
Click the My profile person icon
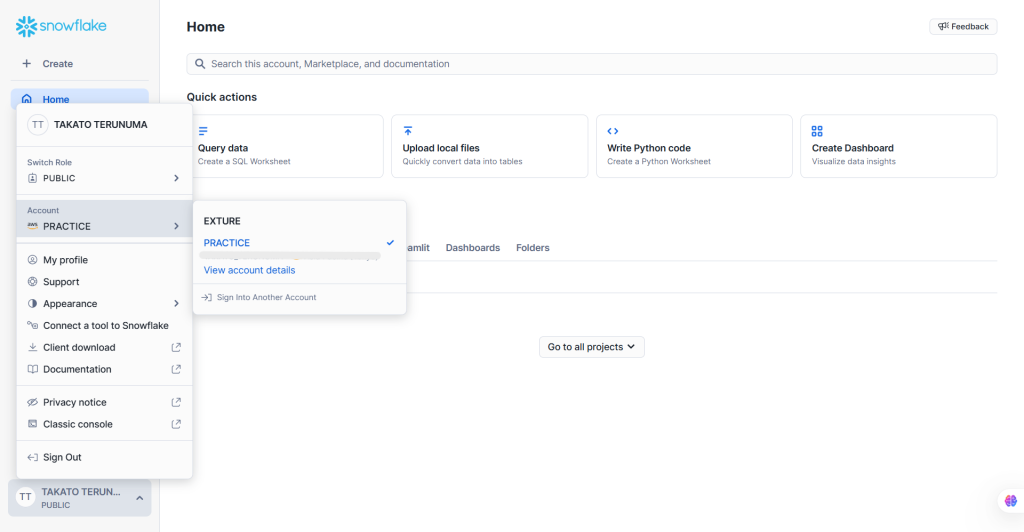pos(33,260)
